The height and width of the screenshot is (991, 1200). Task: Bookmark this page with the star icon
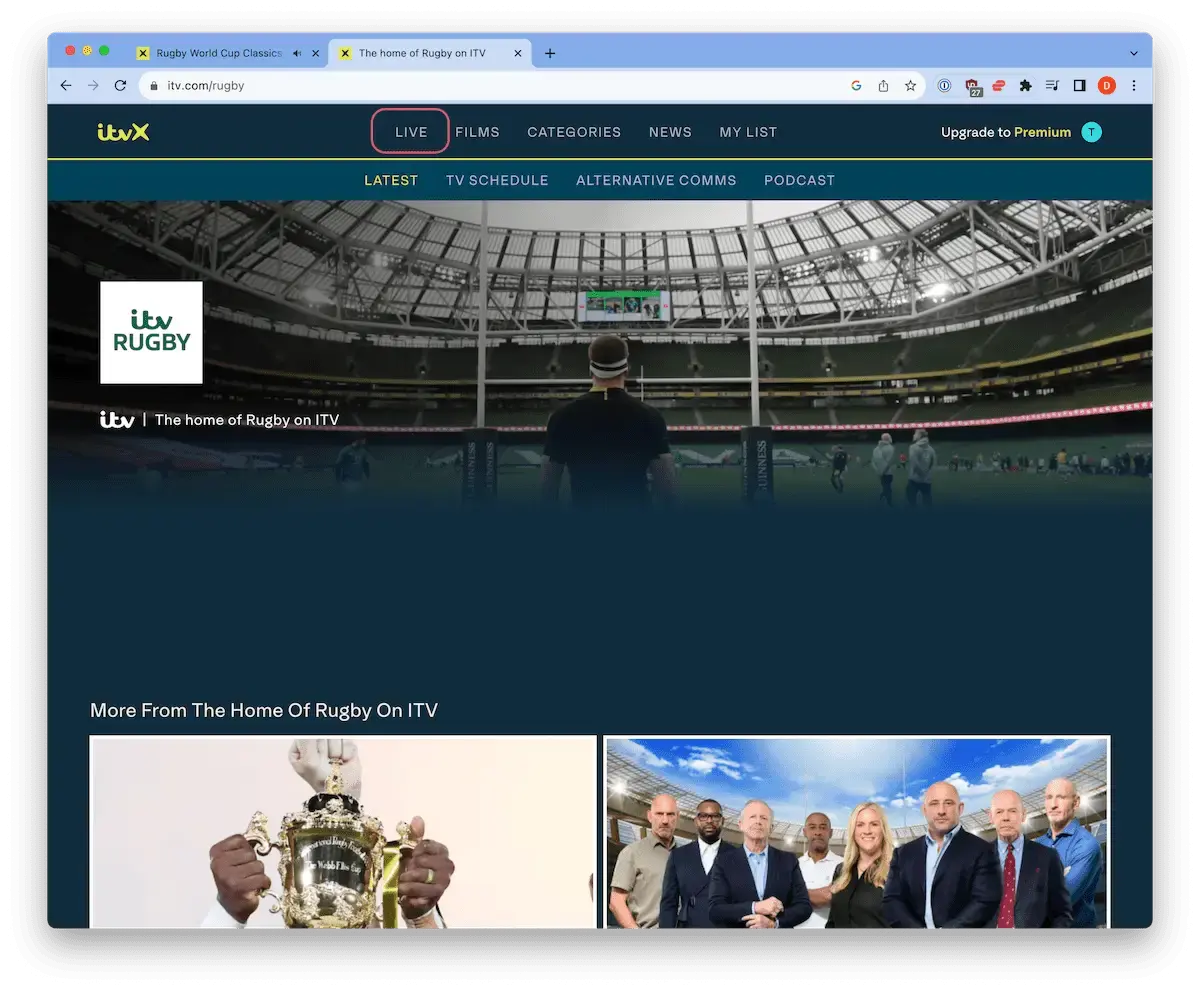pos(910,86)
